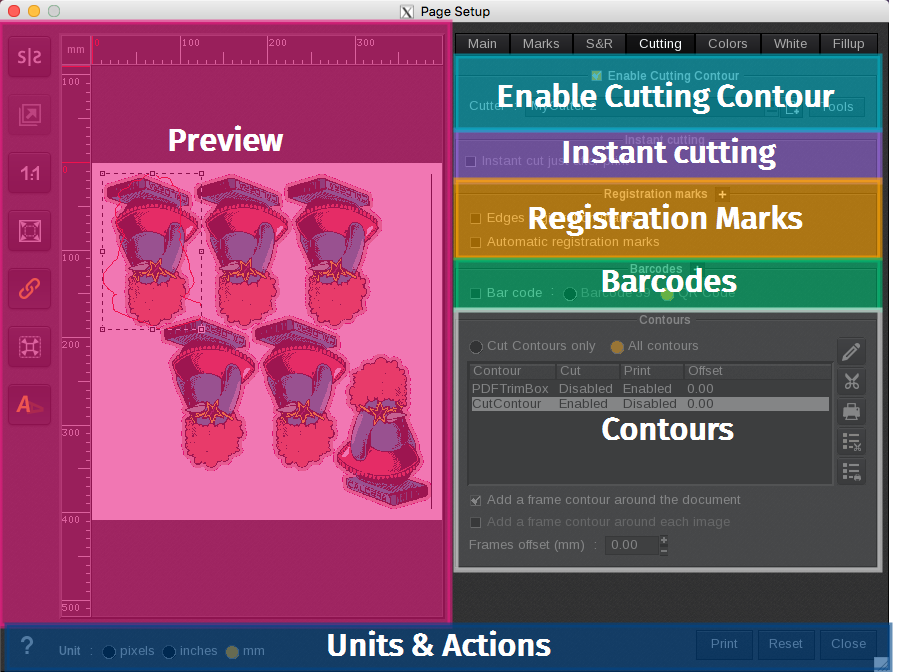Click the list-with-scissors icon beside contours
Screen dimensions: 900x672
(x=851, y=441)
